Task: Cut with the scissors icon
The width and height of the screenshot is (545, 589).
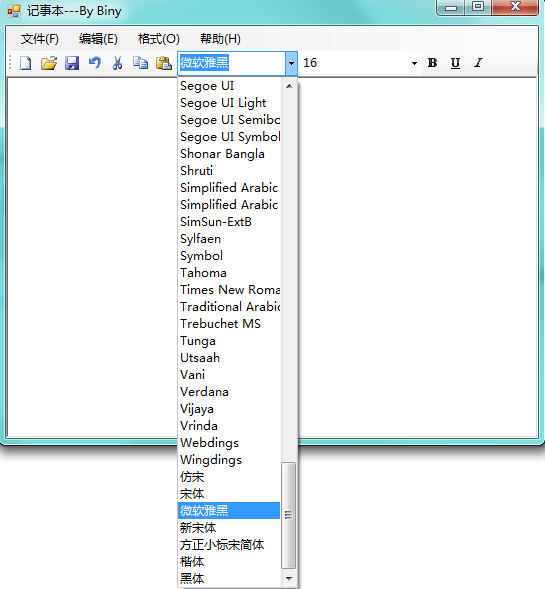Action: point(118,63)
